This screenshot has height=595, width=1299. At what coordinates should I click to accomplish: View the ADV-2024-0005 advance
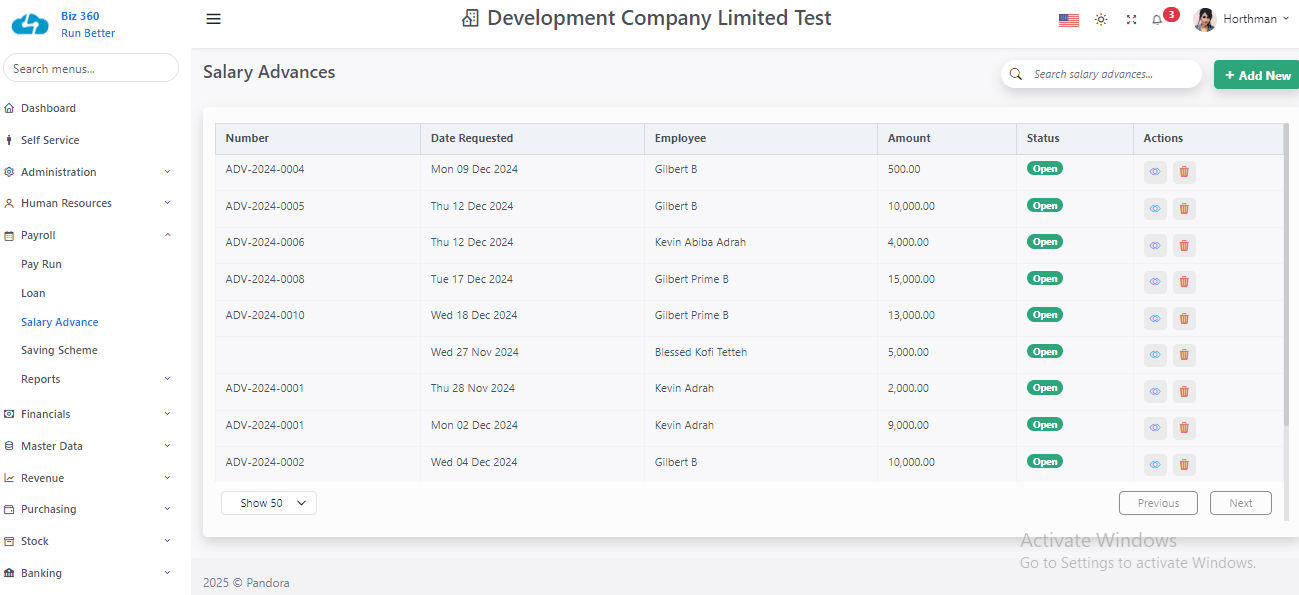coord(1155,209)
